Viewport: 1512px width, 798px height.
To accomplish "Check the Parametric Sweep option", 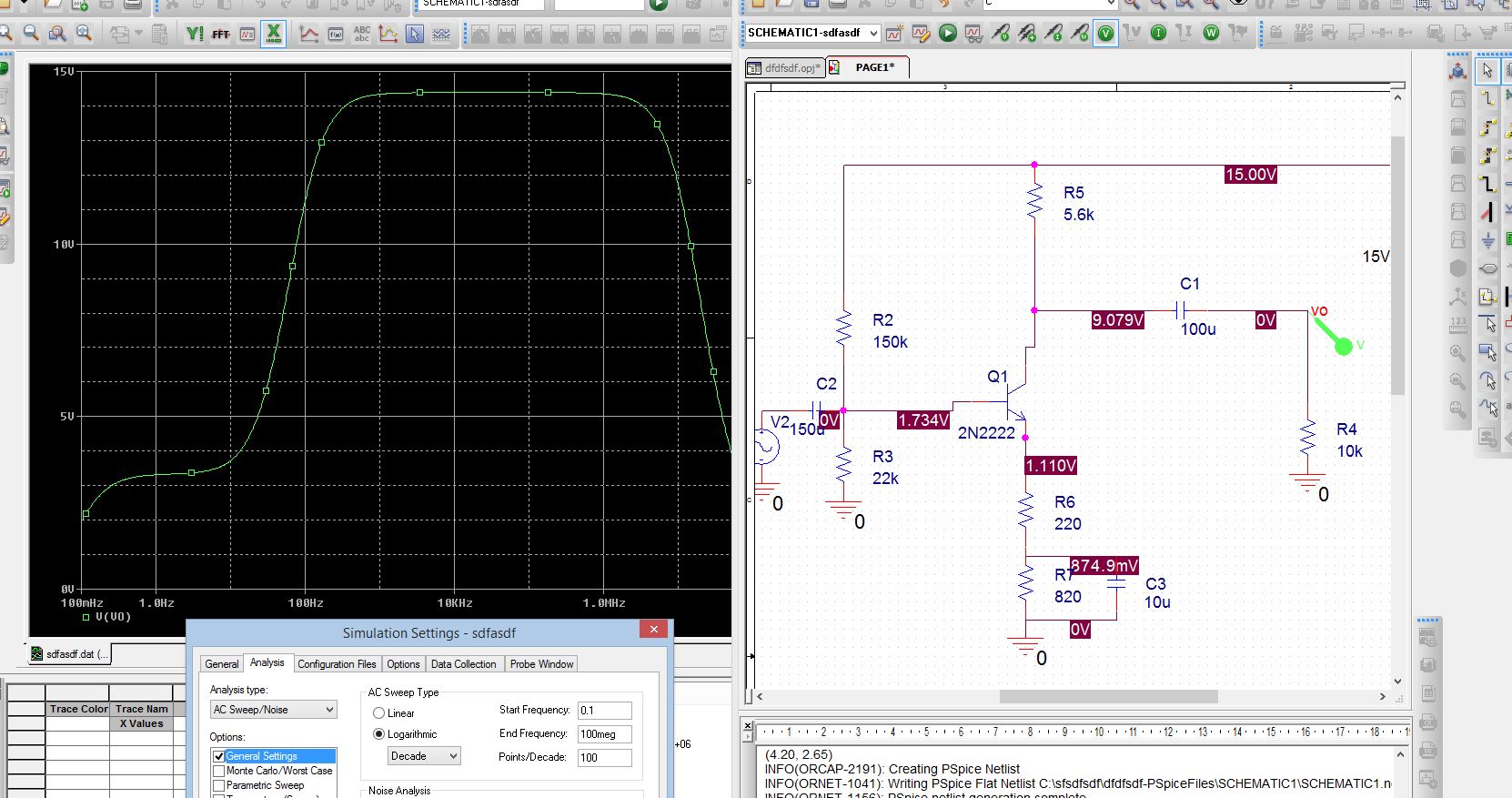I will click(x=219, y=785).
